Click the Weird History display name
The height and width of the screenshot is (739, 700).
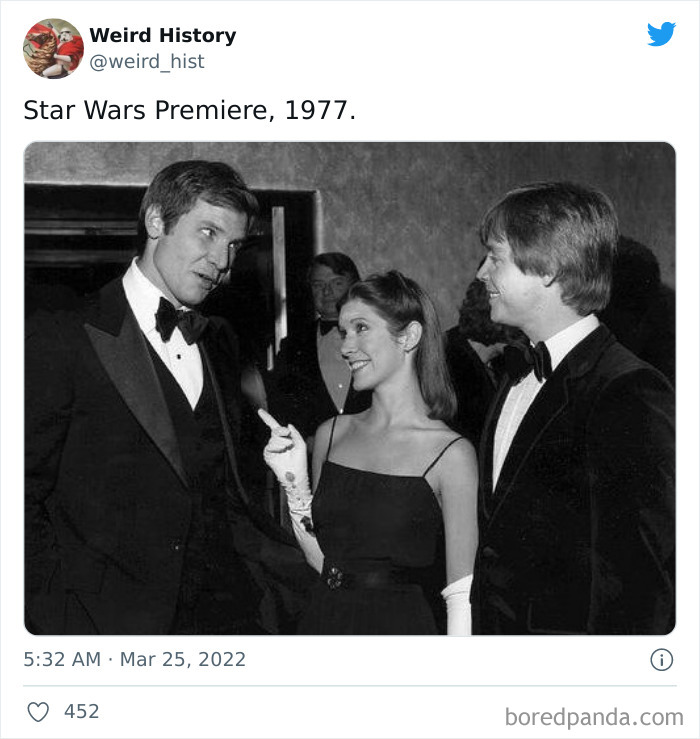(x=163, y=35)
